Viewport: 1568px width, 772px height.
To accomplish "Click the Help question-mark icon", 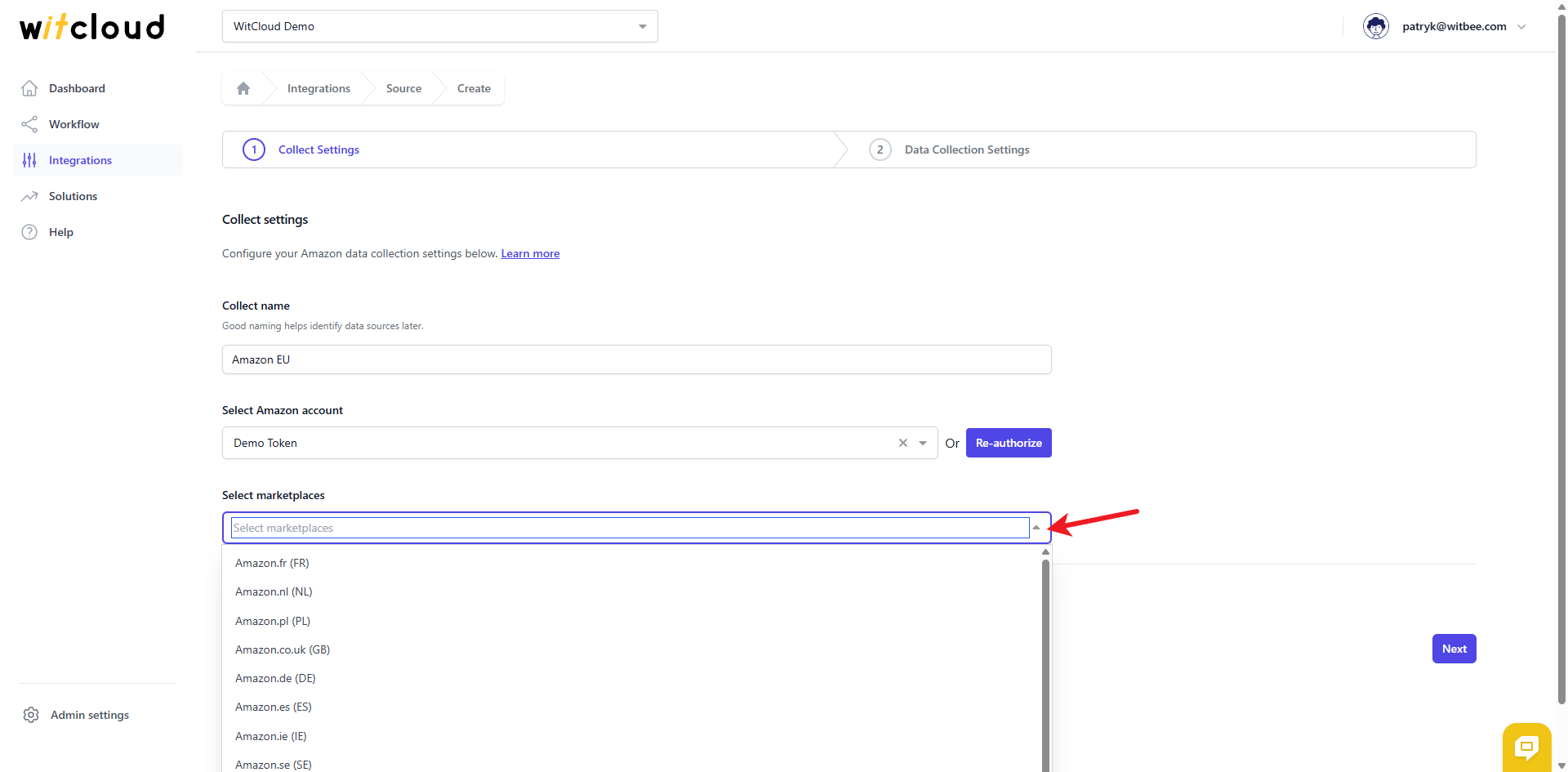I will pos(29,232).
